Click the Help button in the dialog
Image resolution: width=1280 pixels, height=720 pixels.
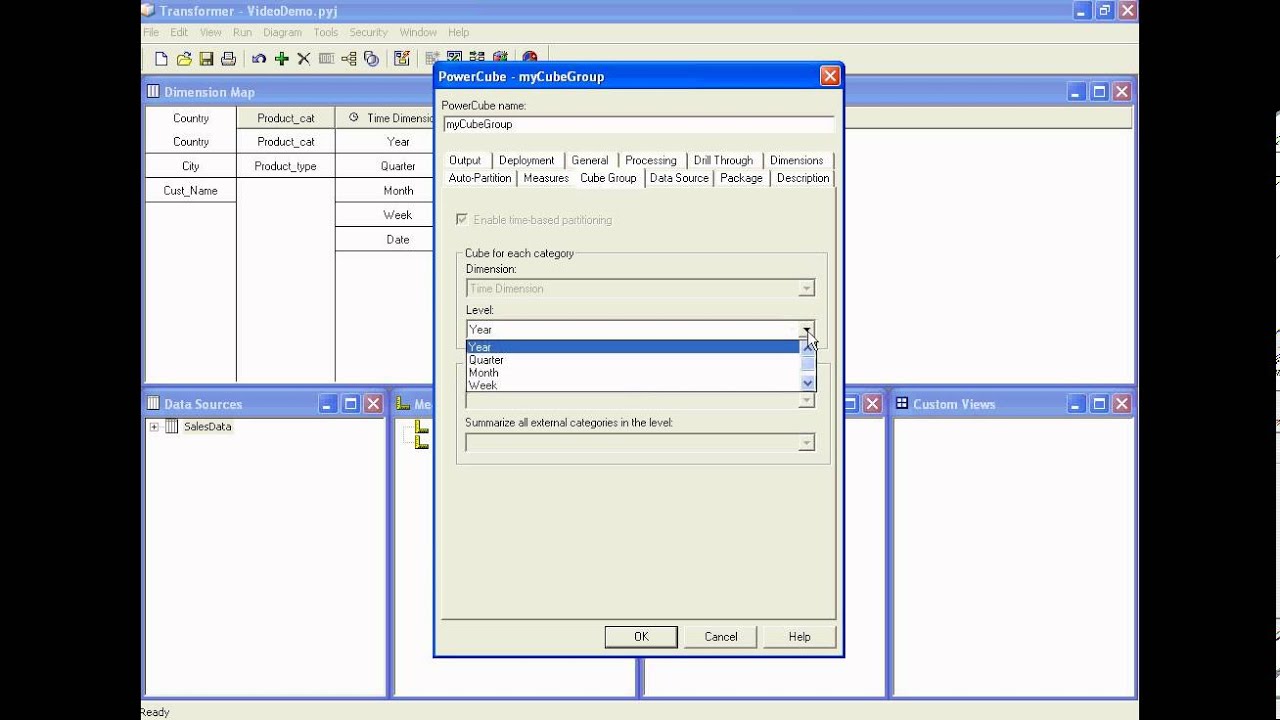tap(800, 637)
